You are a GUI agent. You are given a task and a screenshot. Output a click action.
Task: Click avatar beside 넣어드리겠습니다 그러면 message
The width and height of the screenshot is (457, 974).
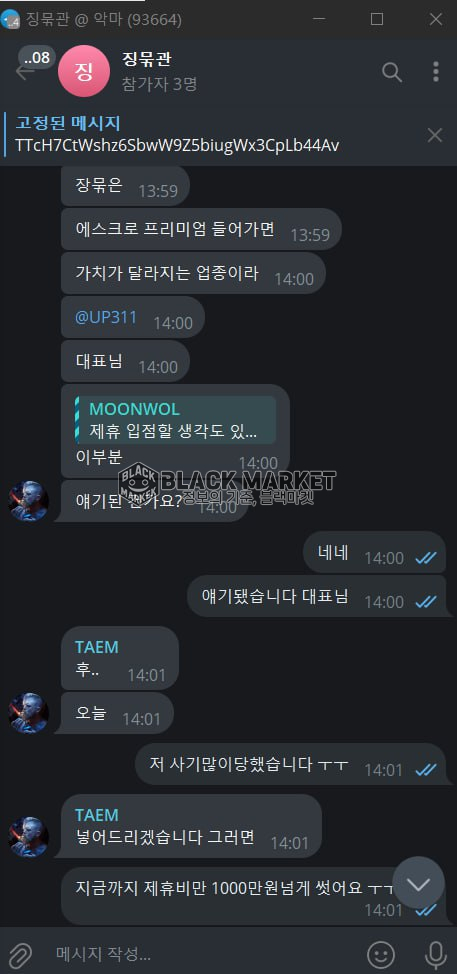click(x=29, y=837)
